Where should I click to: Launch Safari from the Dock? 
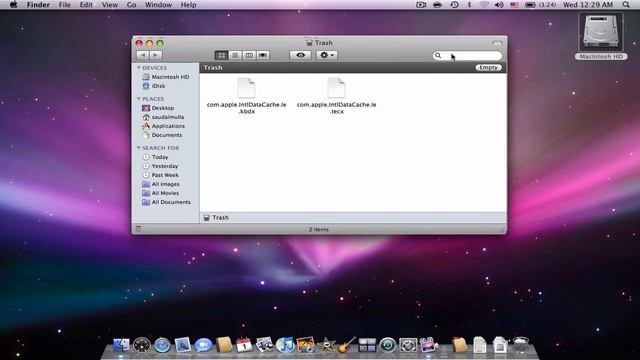click(162, 345)
